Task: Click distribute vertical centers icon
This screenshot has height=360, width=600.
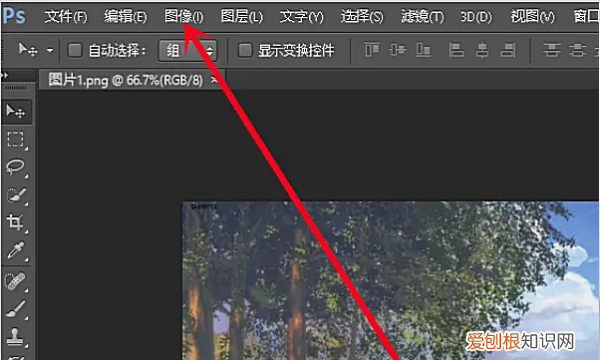Action: pos(577,50)
